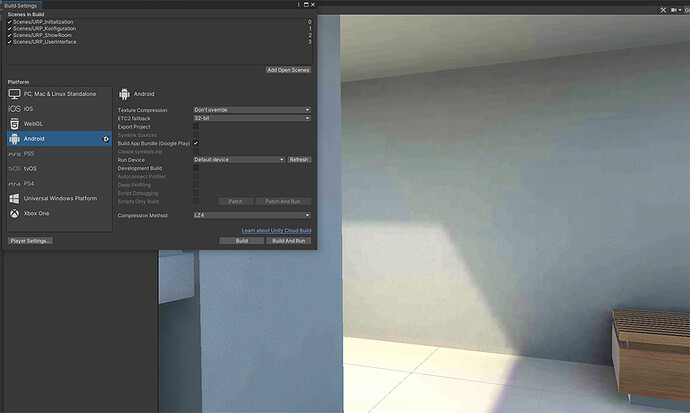Open the Learn about Unity Cloud Build link
The width and height of the screenshot is (690, 413).
pyautogui.click(x=276, y=230)
